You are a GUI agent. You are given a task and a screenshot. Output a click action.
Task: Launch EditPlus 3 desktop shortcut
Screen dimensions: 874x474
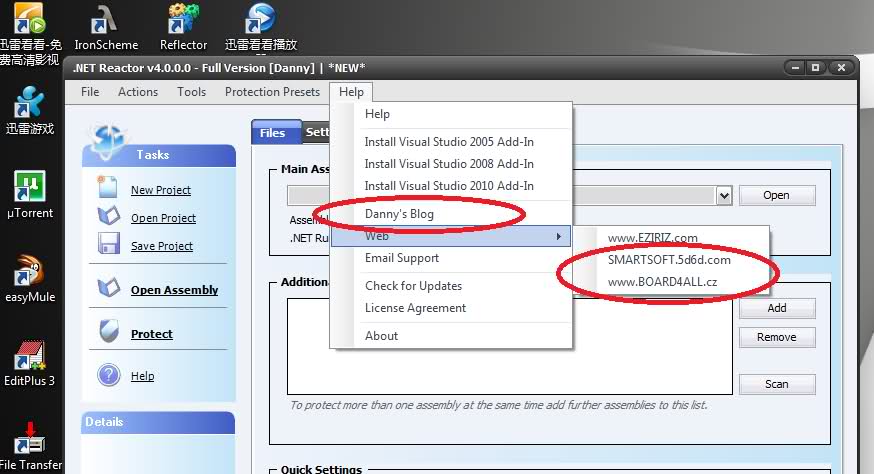tap(30, 362)
